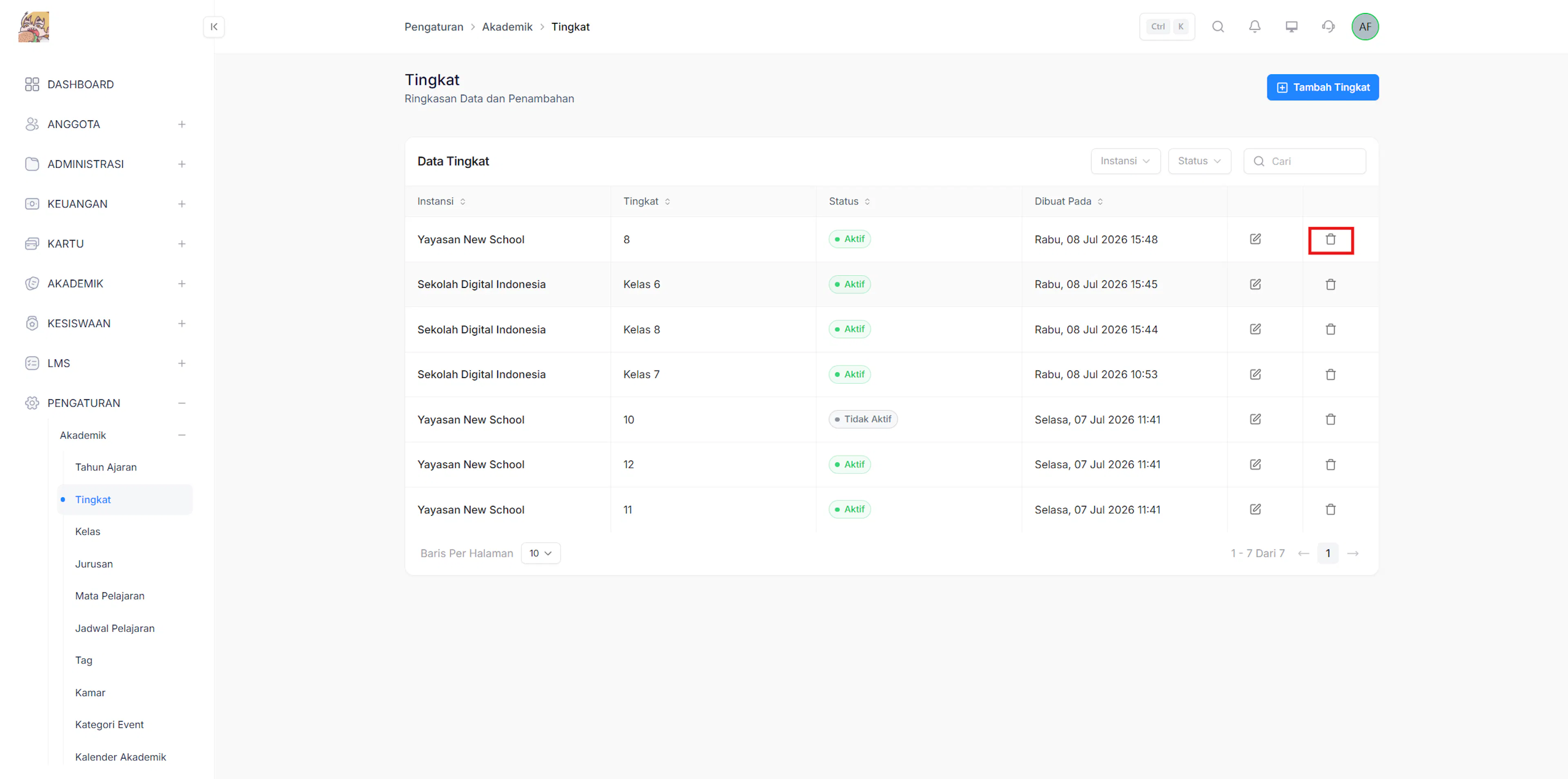Delete the Kelas 7 row
Viewport: 1568px width, 779px height.
pos(1331,374)
